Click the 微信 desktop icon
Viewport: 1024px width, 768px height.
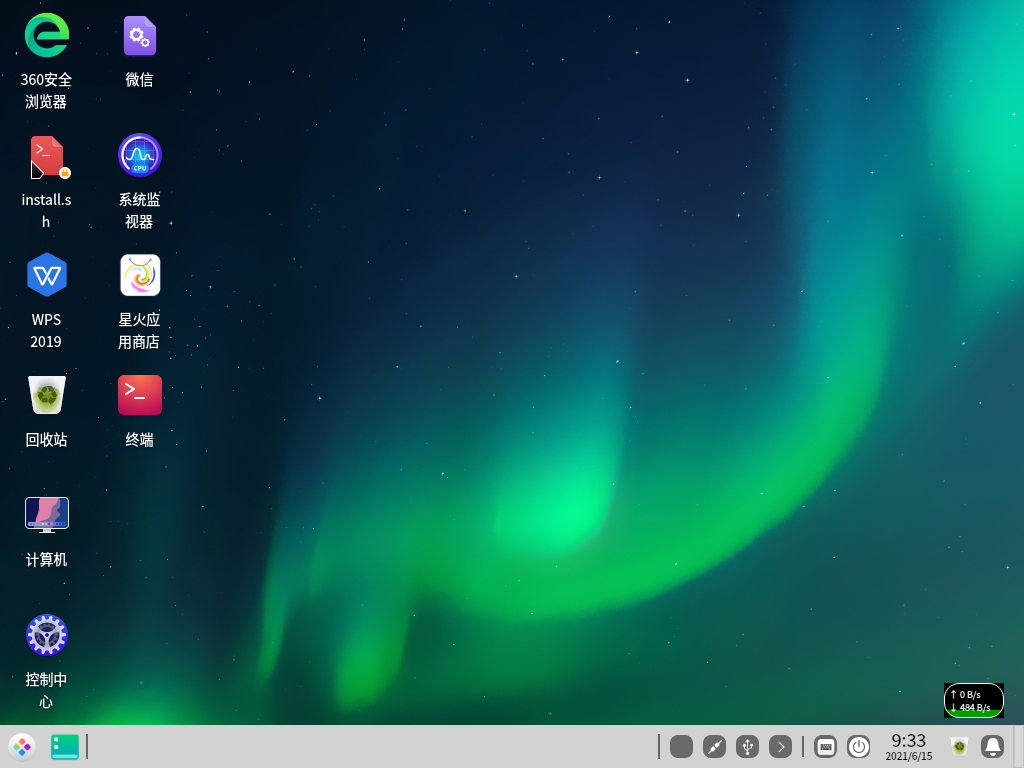click(140, 36)
